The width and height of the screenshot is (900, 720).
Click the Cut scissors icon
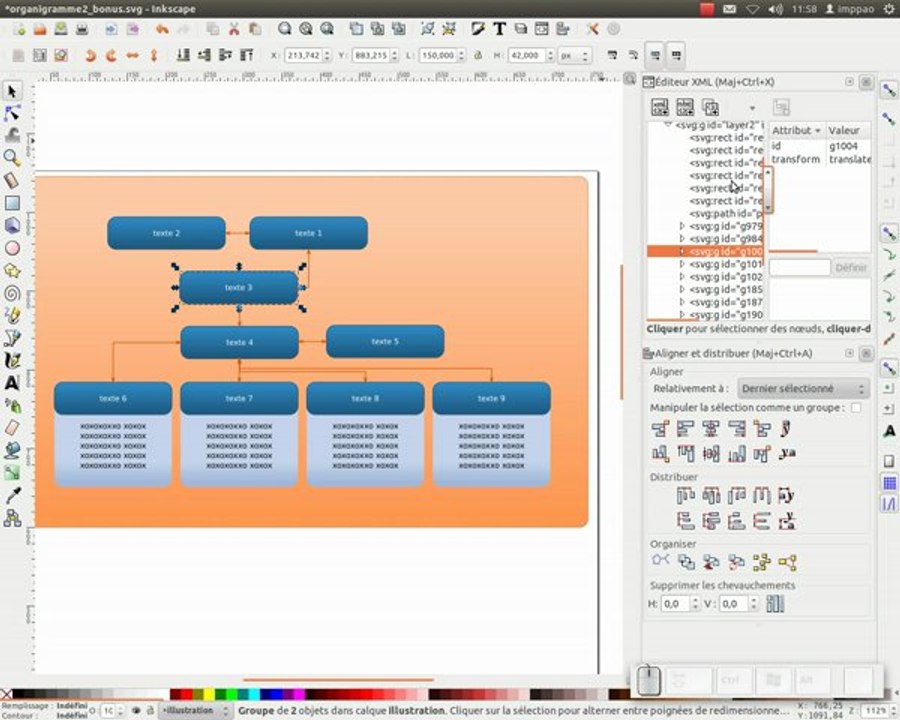(234, 29)
